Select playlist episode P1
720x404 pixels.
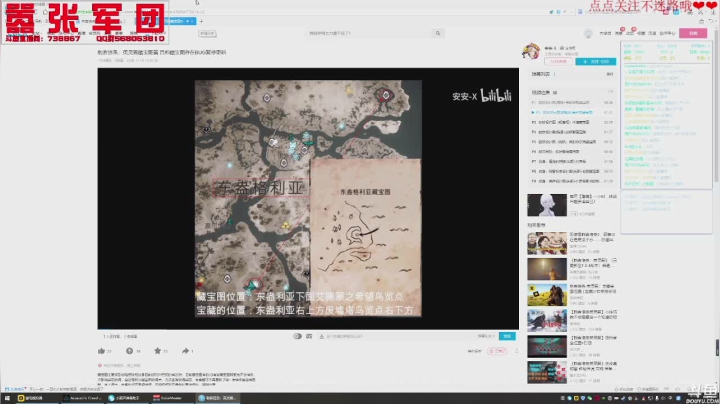[x=572, y=102]
